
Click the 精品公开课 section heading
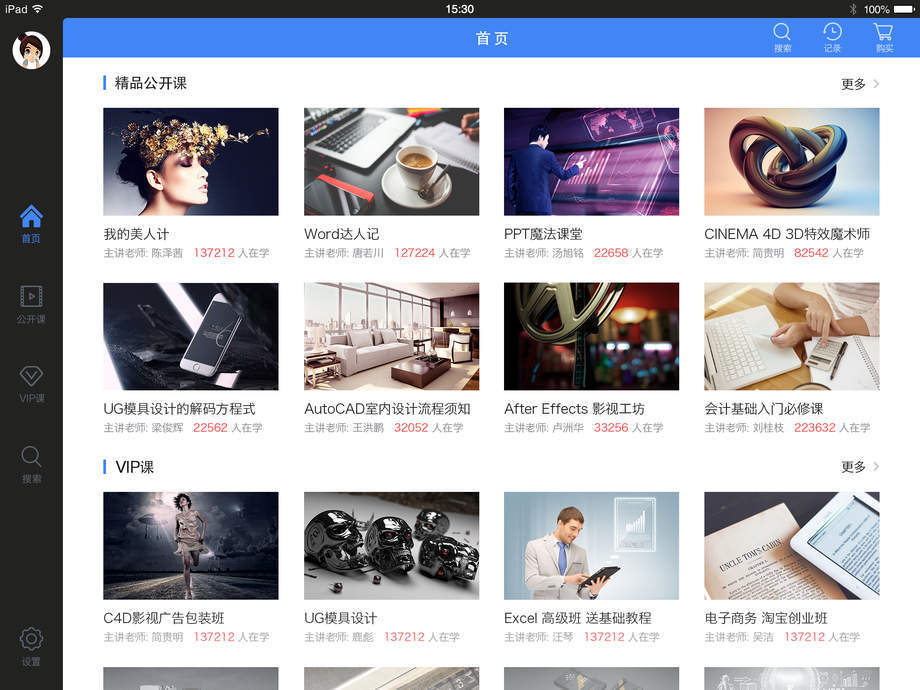tap(151, 83)
